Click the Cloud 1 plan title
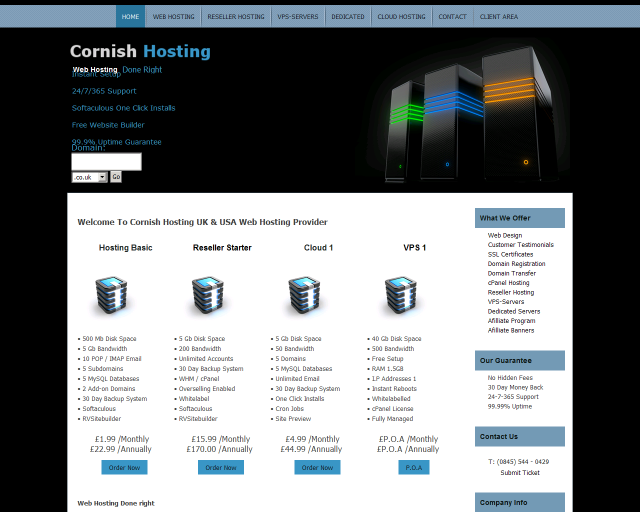 [x=318, y=247]
